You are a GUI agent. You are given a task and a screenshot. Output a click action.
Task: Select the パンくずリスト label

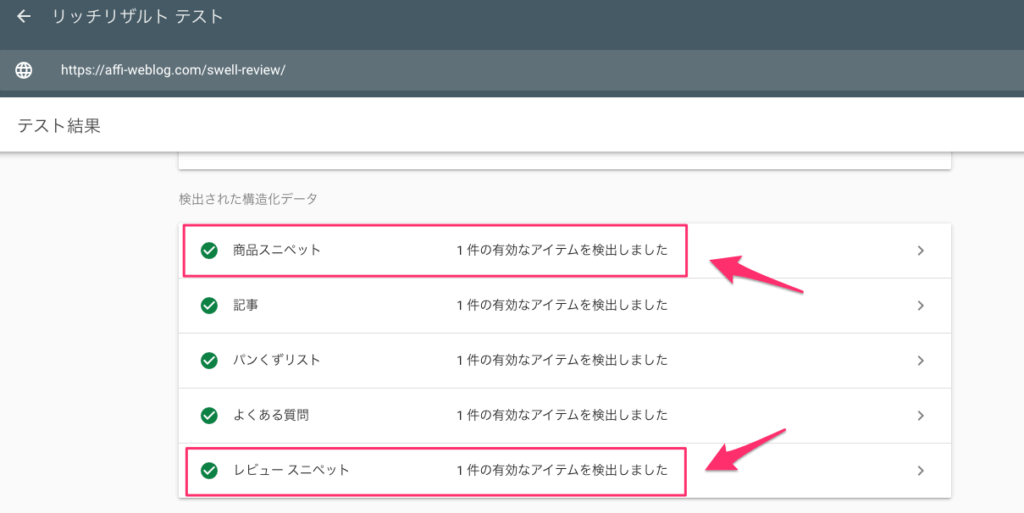pos(277,360)
